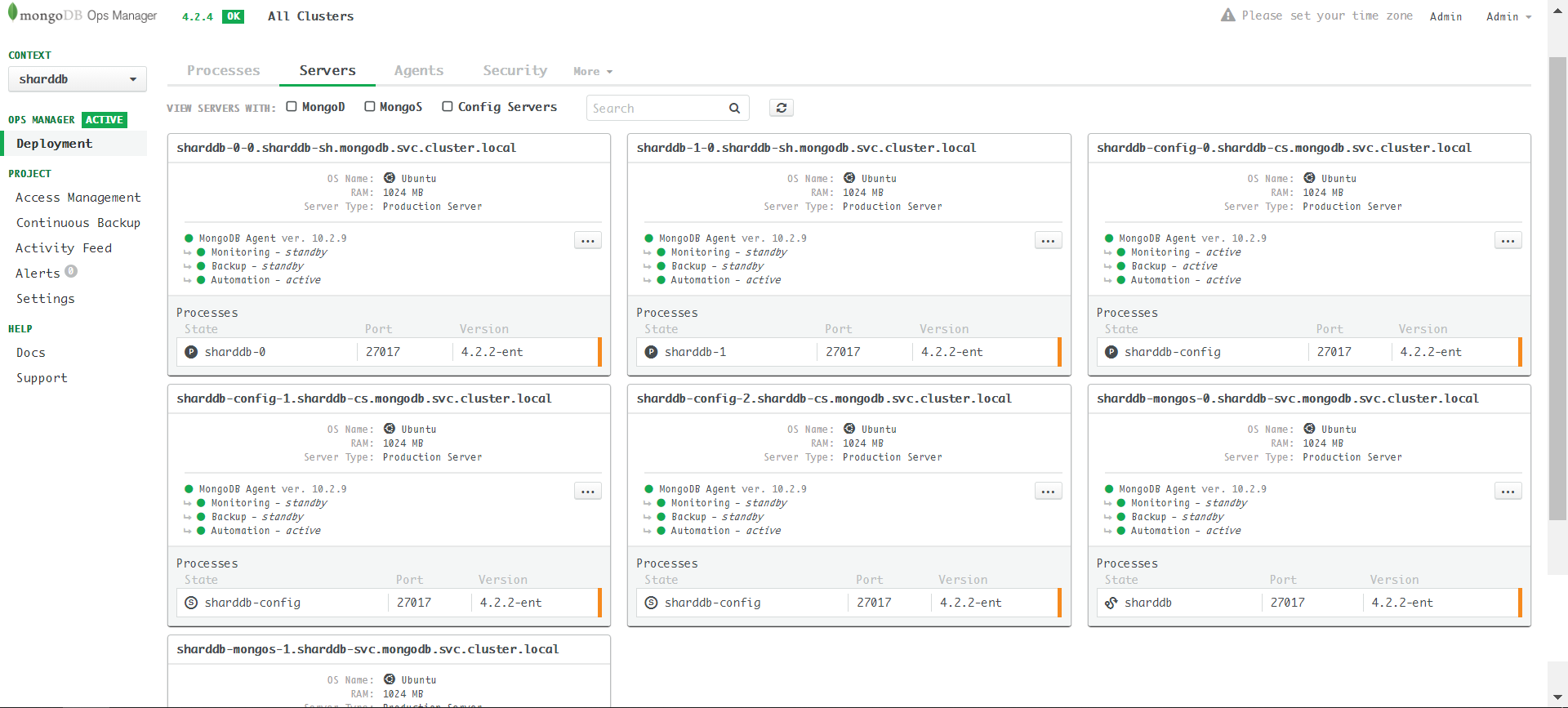1568x708 pixels.
Task: Click the OK status badge next to 4.2.4
Action: 234,16
